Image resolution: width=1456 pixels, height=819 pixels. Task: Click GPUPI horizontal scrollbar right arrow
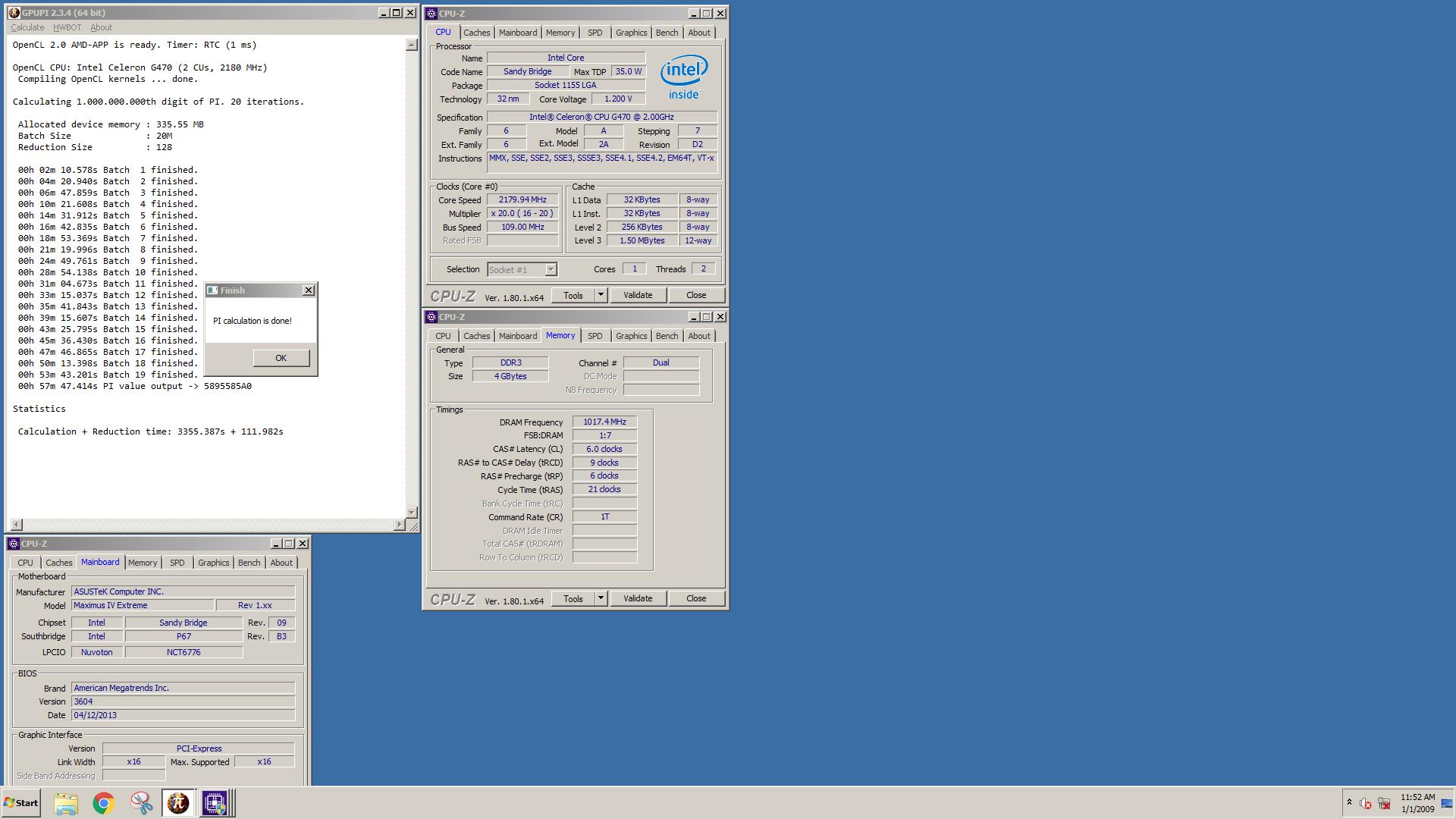tap(400, 524)
